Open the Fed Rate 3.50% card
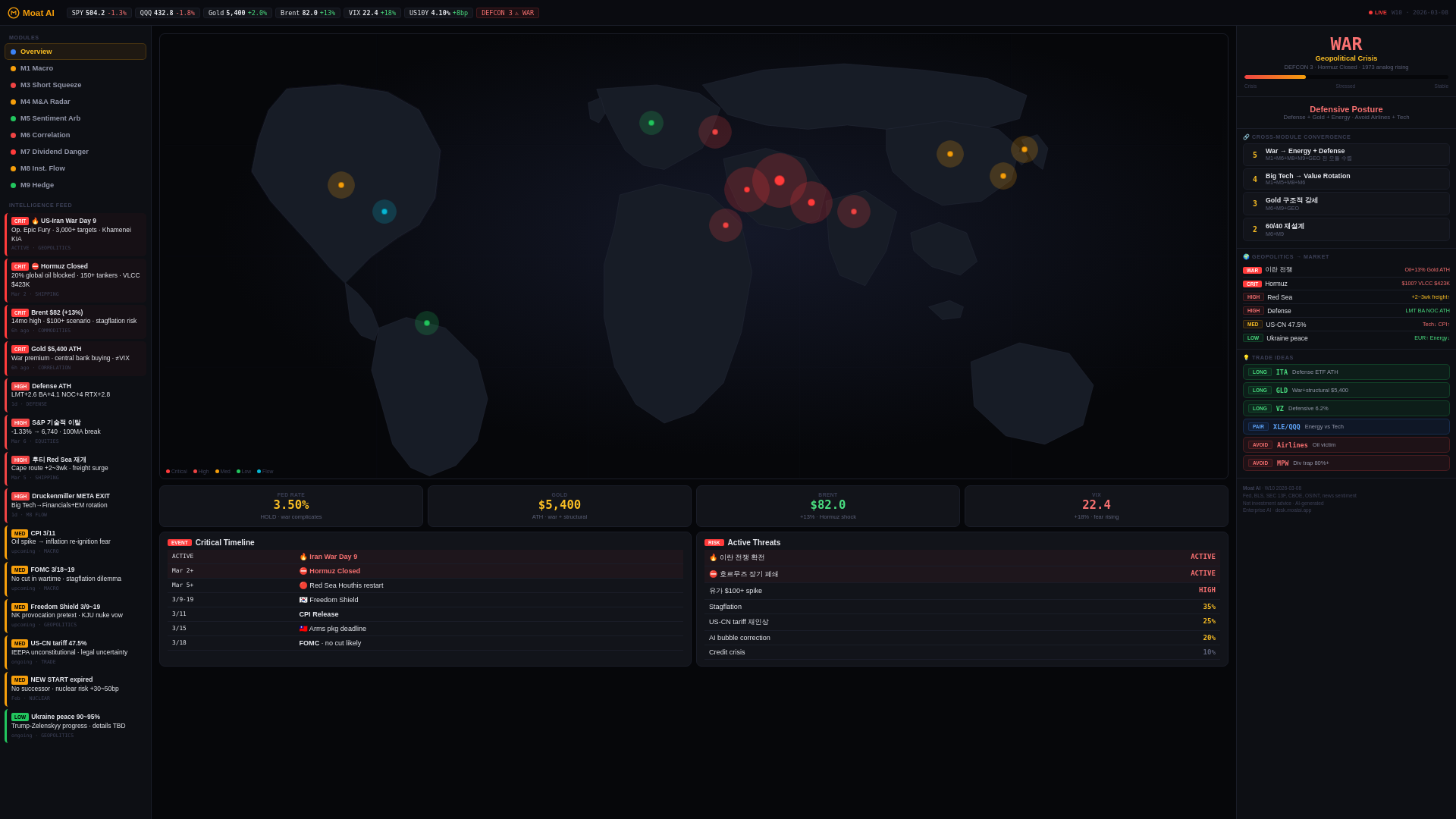The image size is (1456, 819). pyautogui.click(x=291, y=506)
